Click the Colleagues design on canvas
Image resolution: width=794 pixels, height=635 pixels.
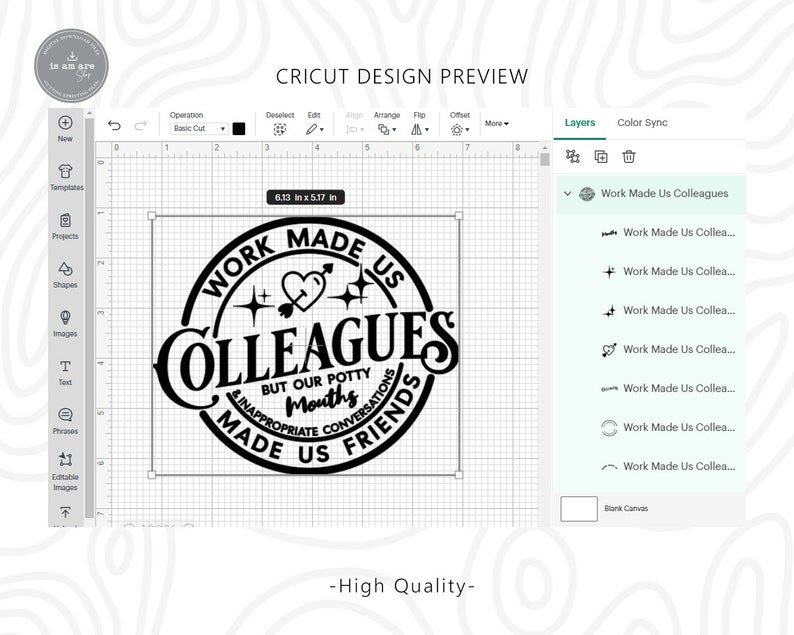(x=306, y=345)
